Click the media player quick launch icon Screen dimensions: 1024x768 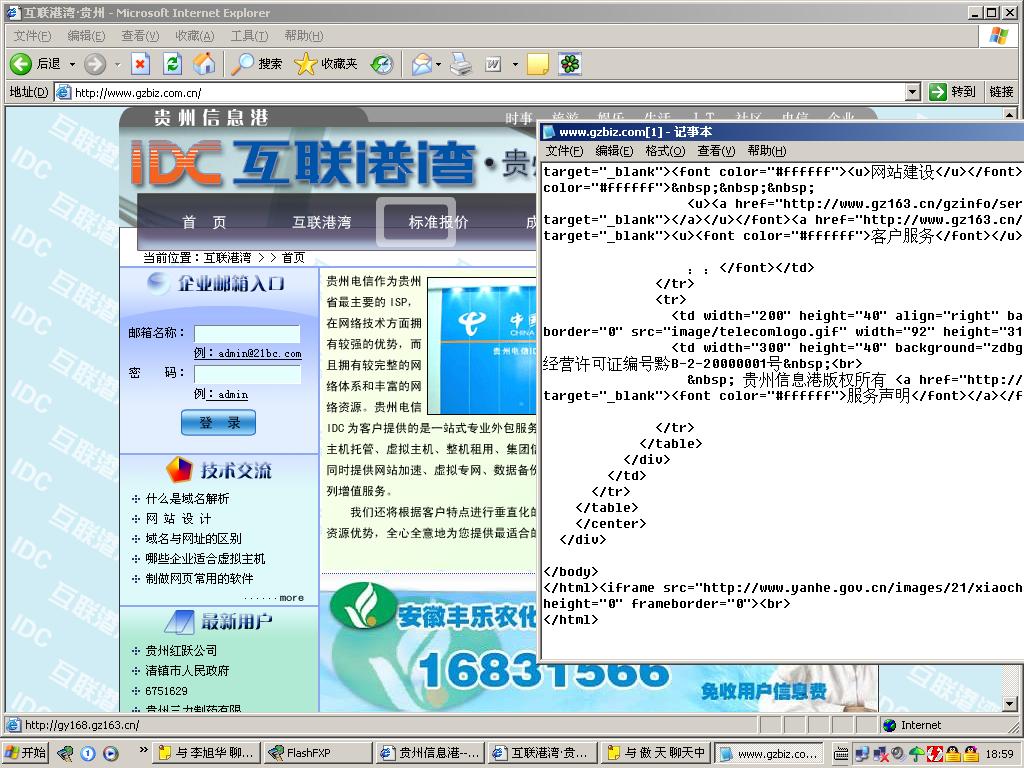(x=111, y=754)
